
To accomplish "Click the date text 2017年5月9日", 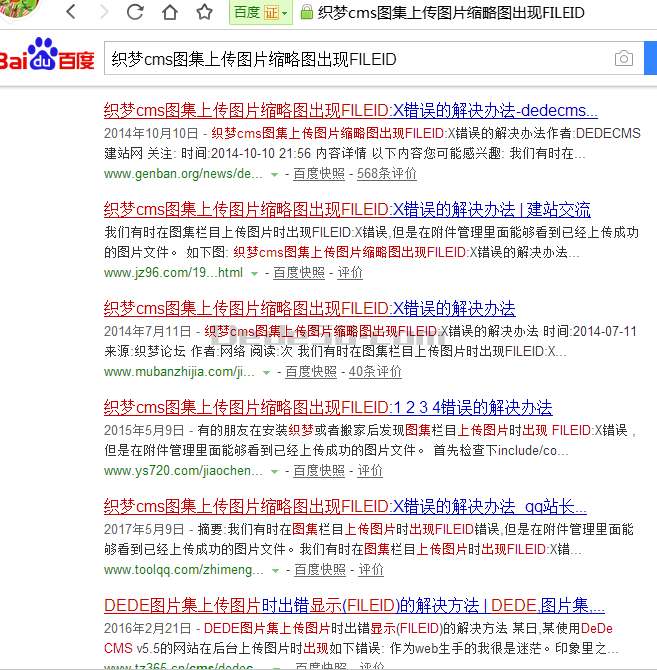I will pyautogui.click(x=144, y=529).
